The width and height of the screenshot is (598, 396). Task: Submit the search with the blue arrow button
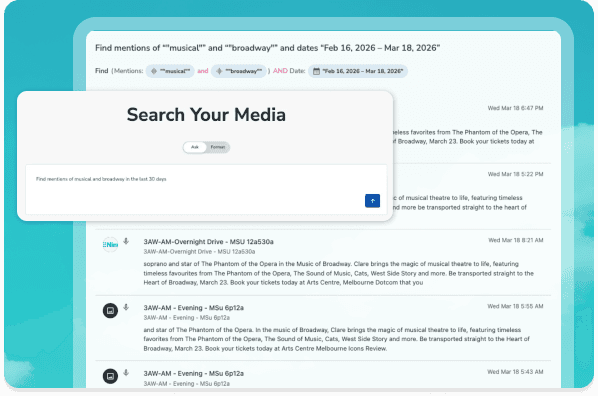point(372,201)
